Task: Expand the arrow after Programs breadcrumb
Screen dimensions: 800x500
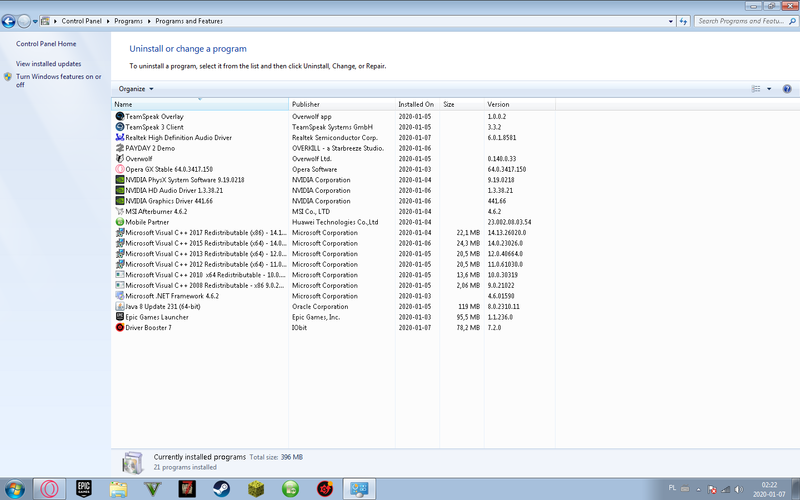Action: click(149, 21)
